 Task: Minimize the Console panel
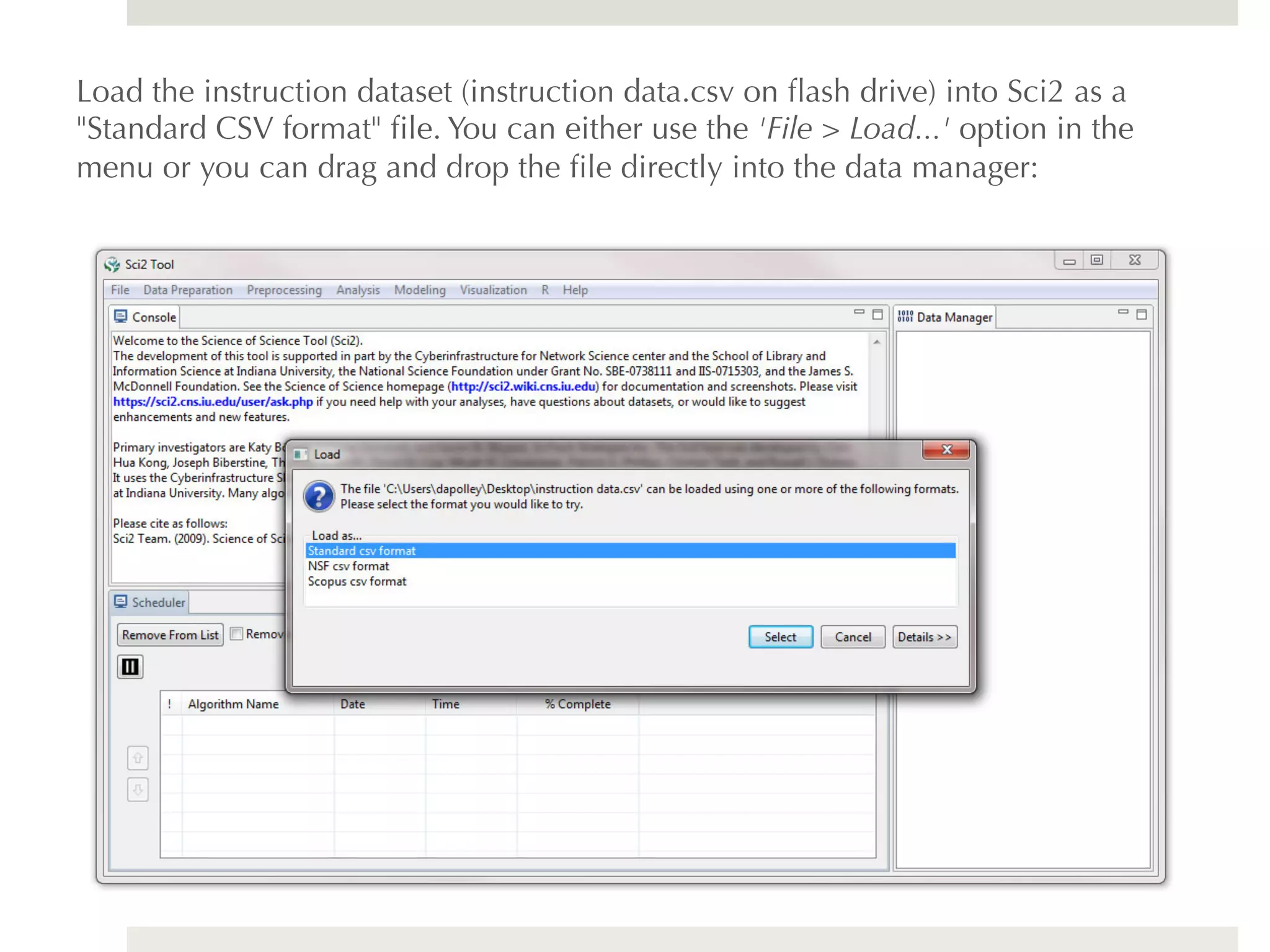(x=859, y=313)
